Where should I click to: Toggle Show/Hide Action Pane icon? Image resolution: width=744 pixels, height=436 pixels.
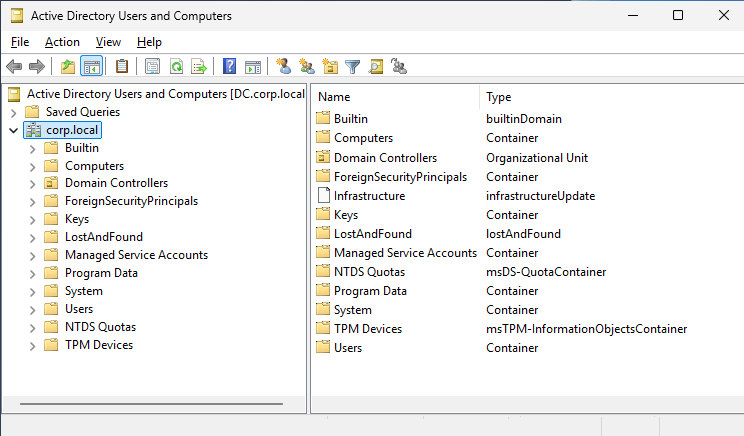253,66
